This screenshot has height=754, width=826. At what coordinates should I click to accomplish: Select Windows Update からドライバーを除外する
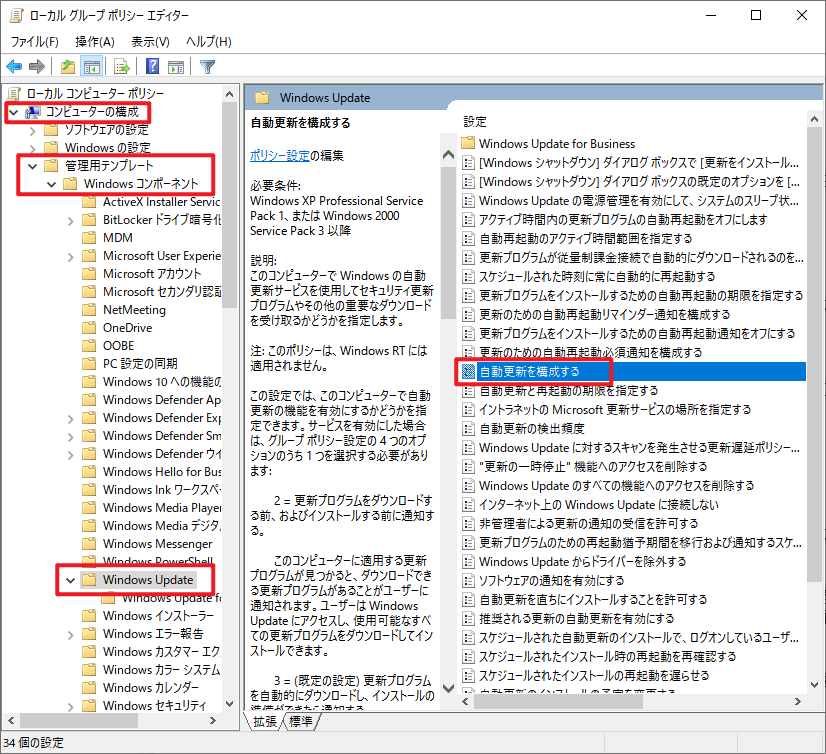583,561
